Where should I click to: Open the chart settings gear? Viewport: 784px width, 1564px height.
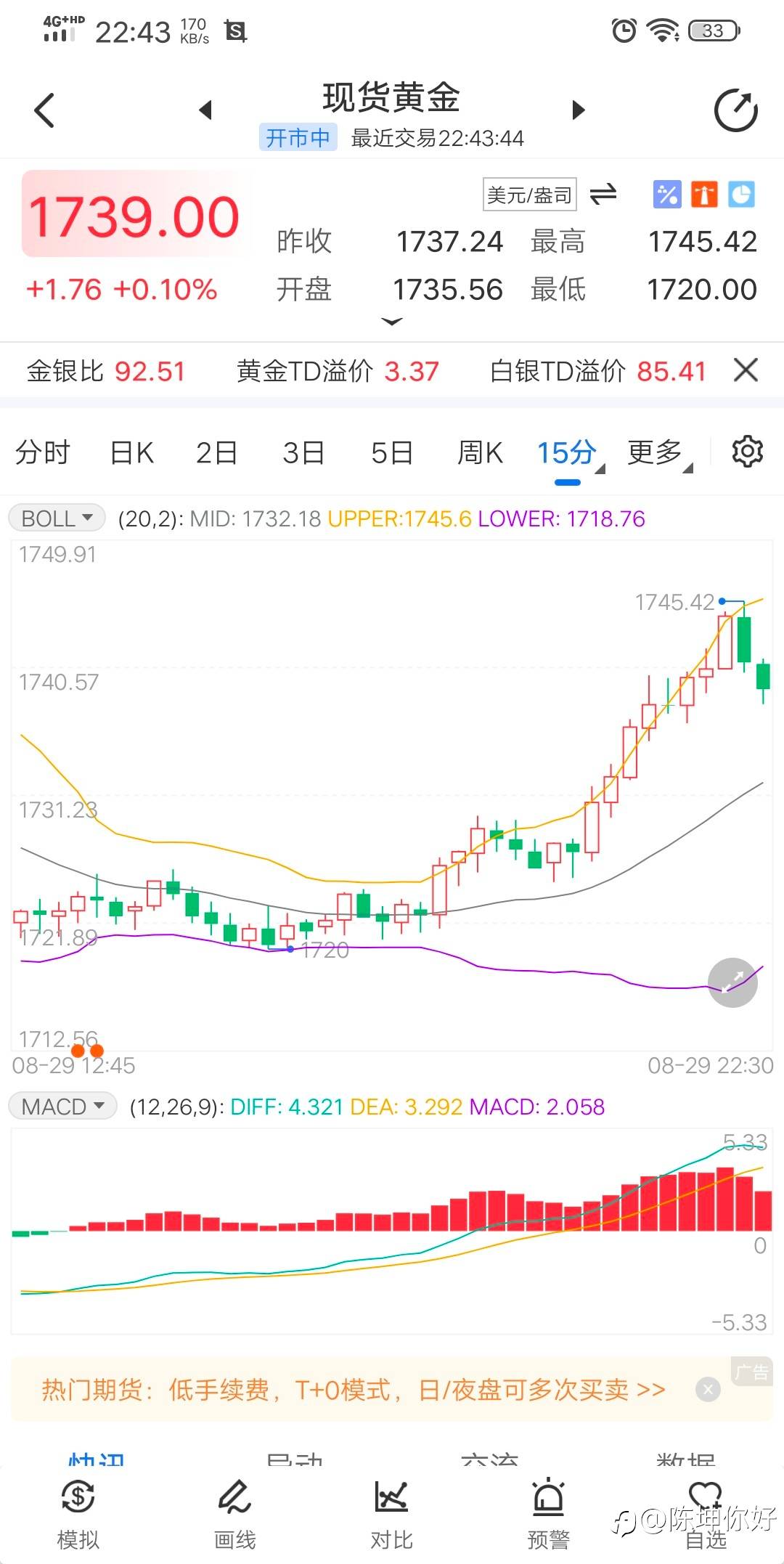click(747, 452)
